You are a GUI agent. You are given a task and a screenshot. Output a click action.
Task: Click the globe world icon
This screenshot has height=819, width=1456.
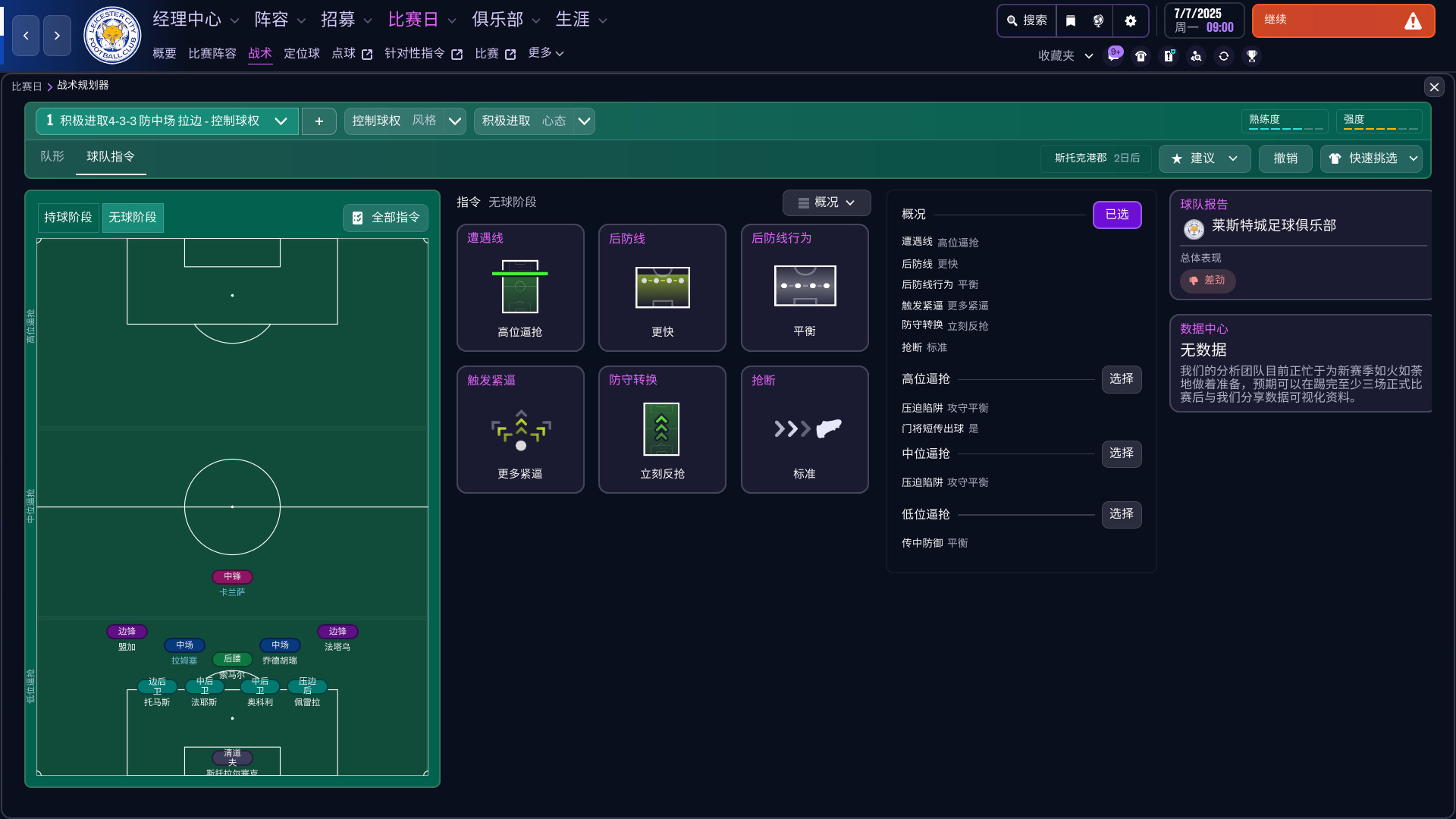(1098, 20)
